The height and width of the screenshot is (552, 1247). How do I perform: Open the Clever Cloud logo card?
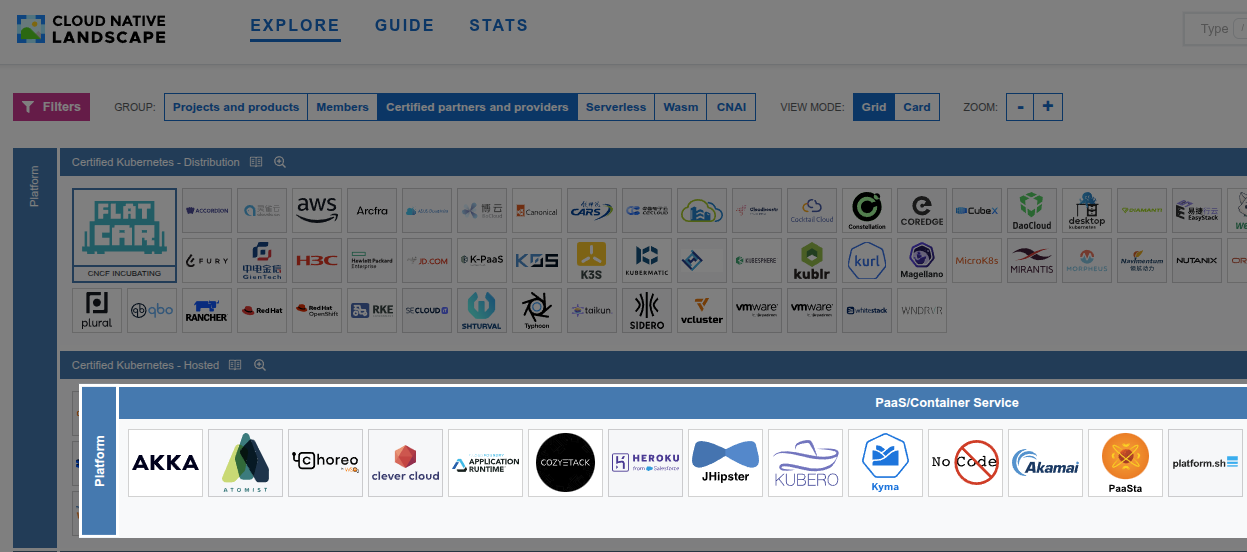point(406,463)
